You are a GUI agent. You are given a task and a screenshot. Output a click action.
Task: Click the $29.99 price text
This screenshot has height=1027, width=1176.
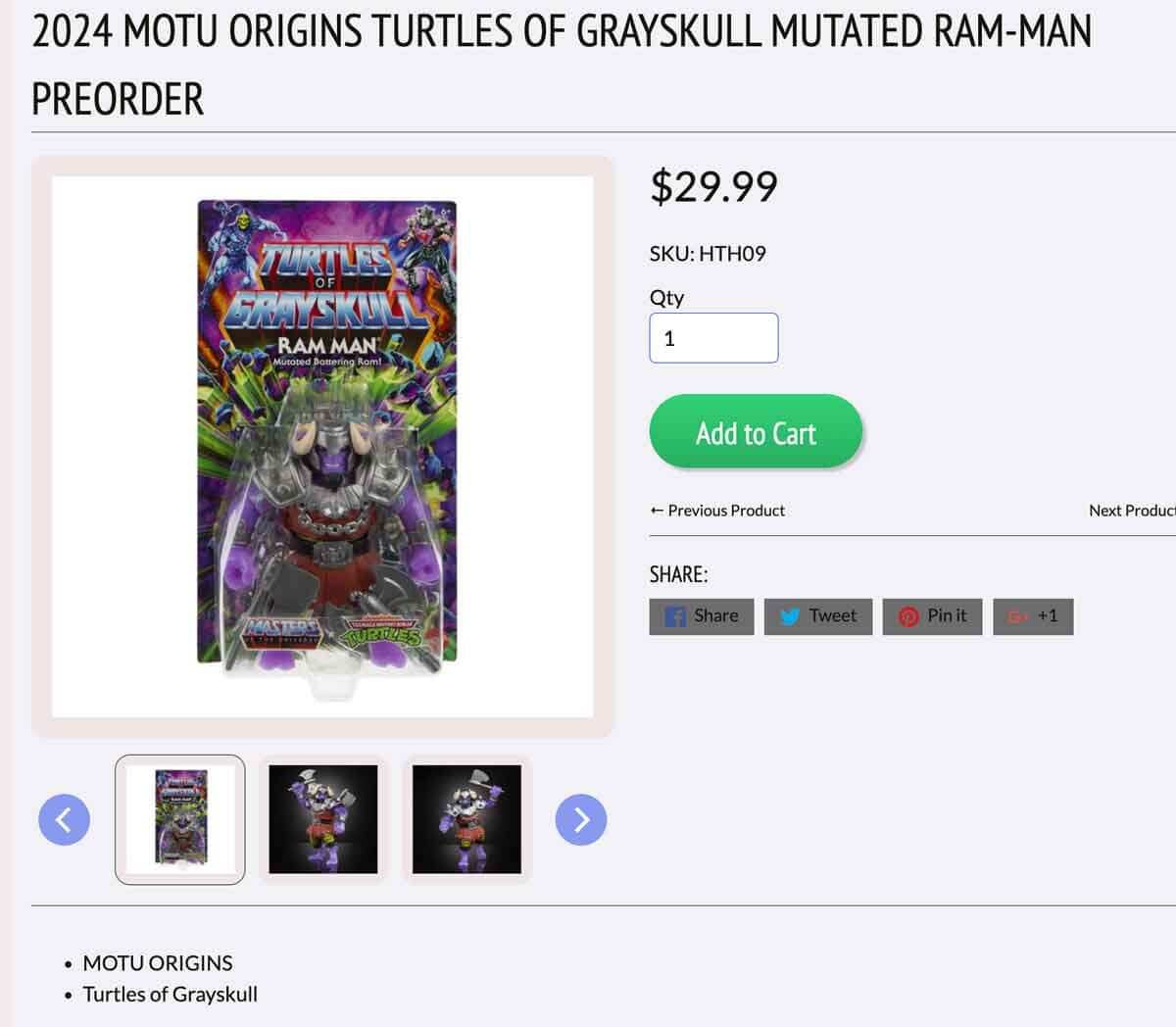point(712,186)
